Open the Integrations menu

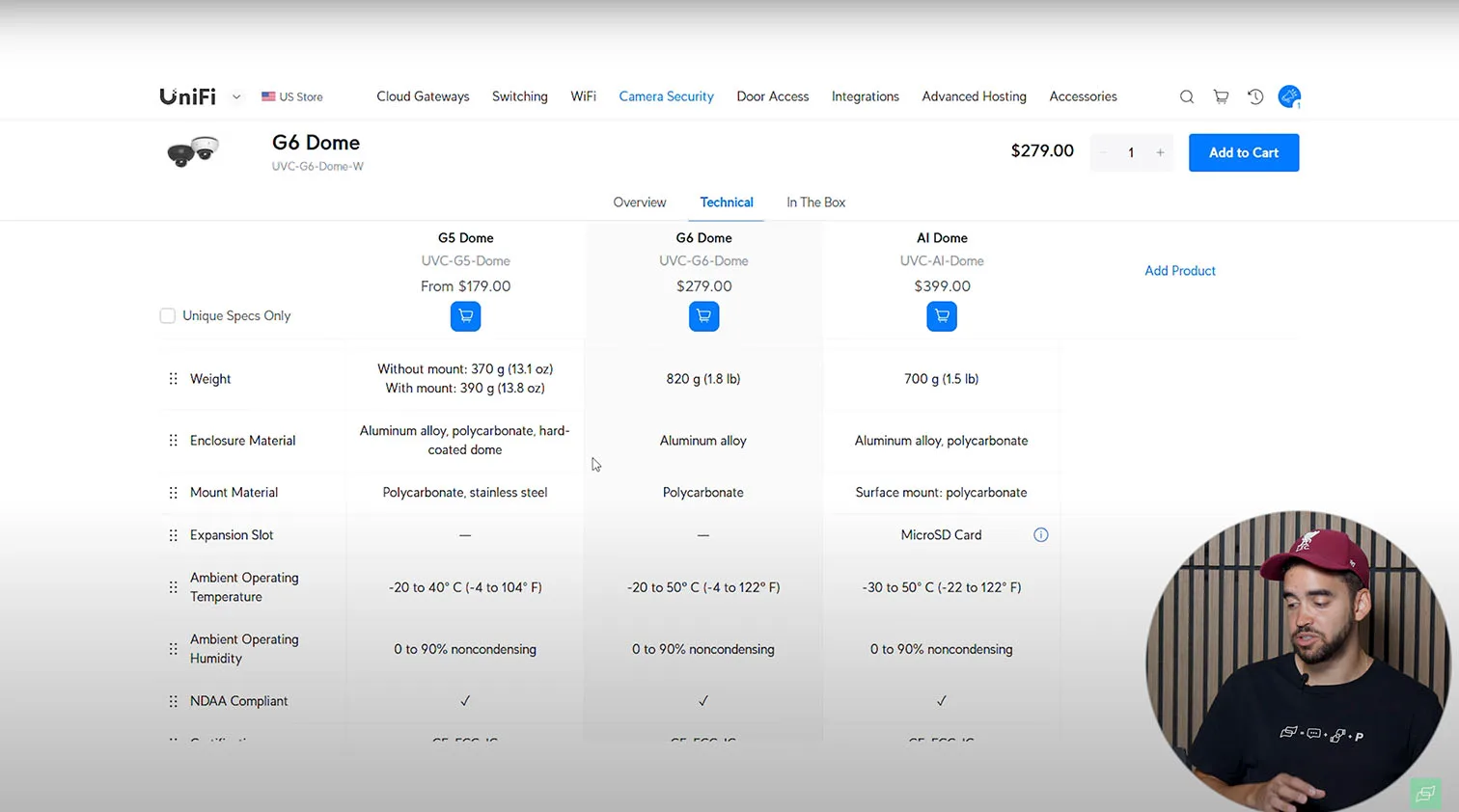(x=866, y=96)
